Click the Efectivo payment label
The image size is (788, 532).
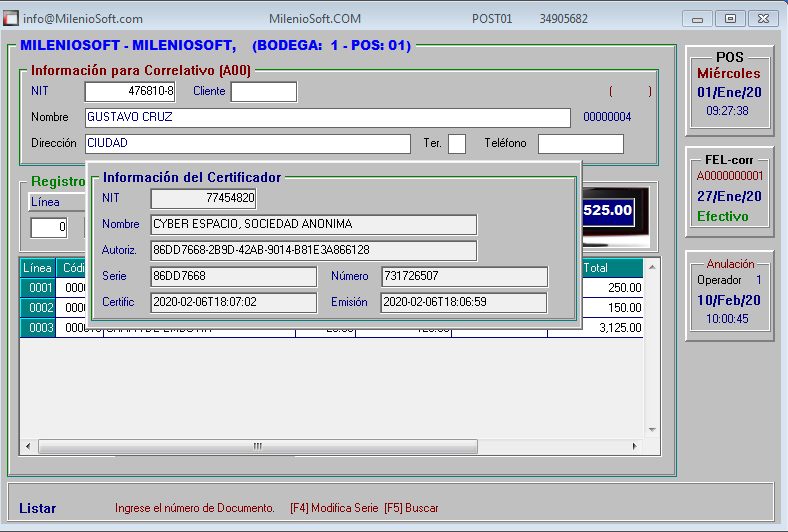(723, 217)
